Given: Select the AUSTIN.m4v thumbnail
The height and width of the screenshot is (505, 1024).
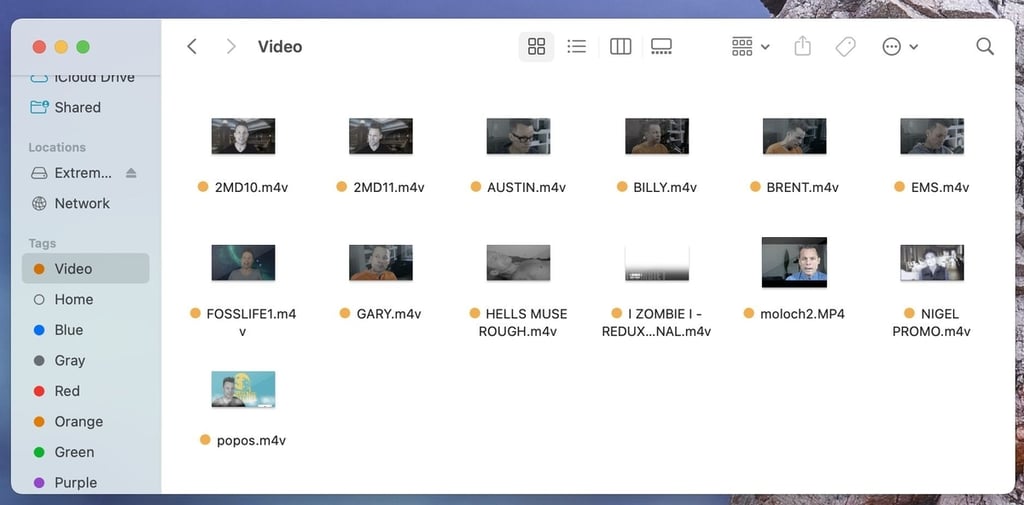Looking at the screenshot, I should tap(519, 136).
